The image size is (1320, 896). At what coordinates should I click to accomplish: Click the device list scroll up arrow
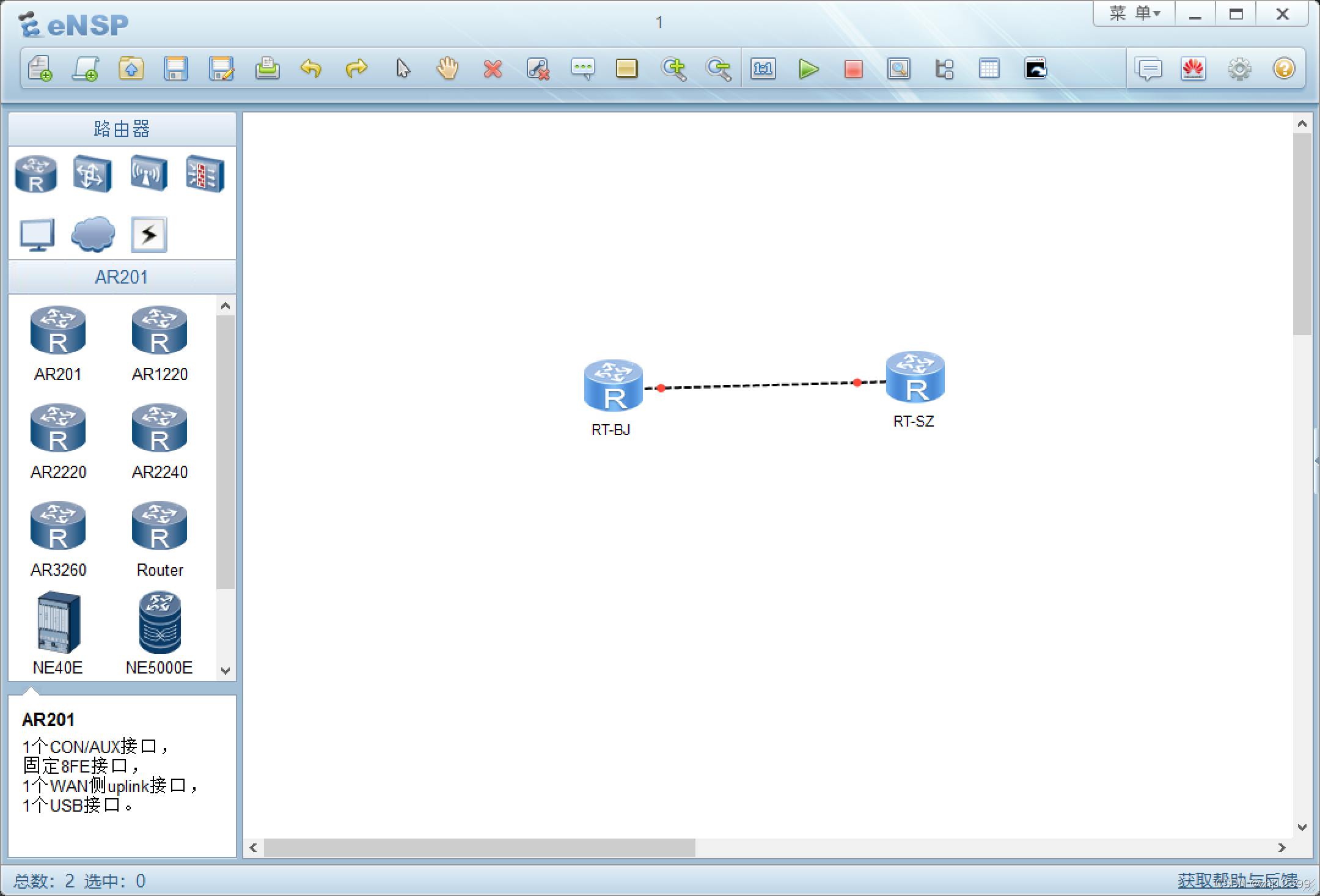tap(226, 306)
